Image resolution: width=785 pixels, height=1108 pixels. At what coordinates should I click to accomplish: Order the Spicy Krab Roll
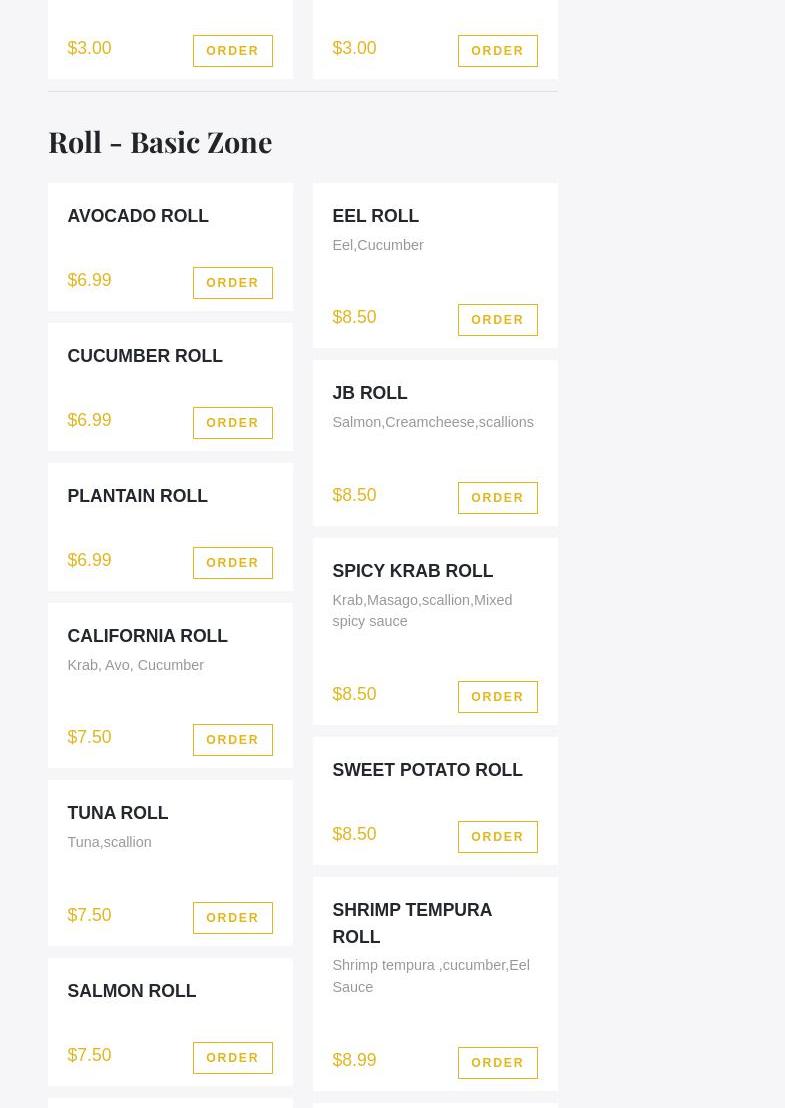tap(497, 697)
